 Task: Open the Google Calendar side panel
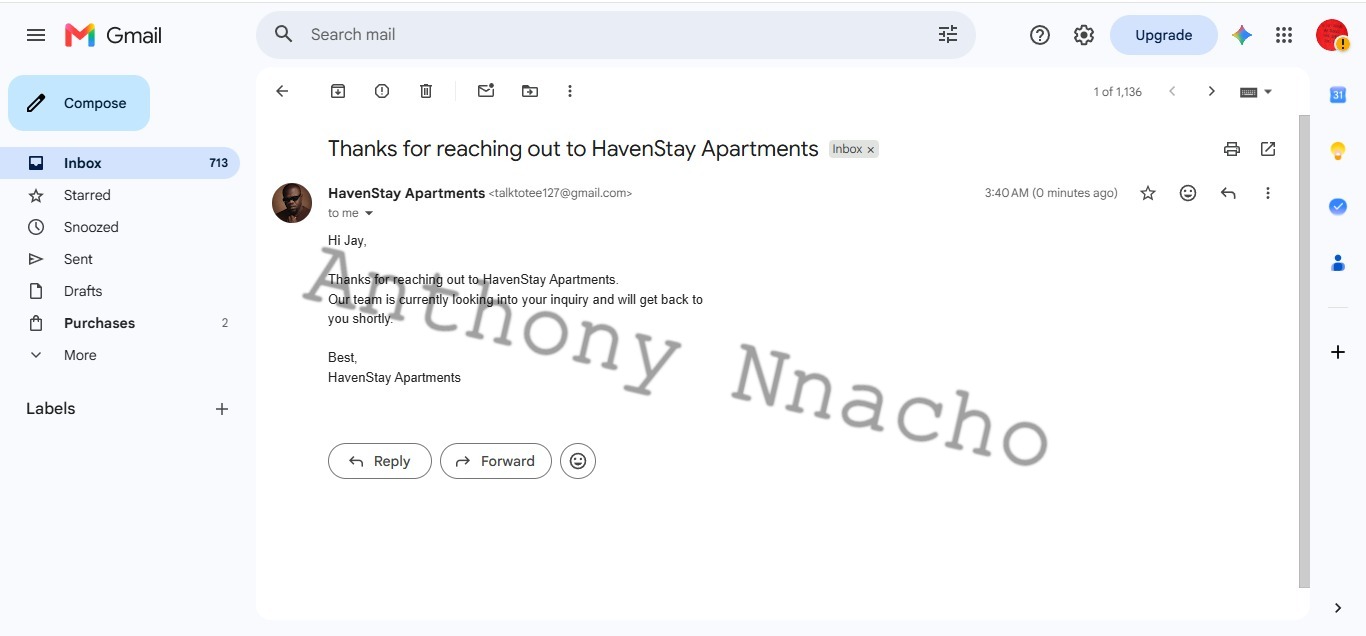click(x=1338, y=95)
